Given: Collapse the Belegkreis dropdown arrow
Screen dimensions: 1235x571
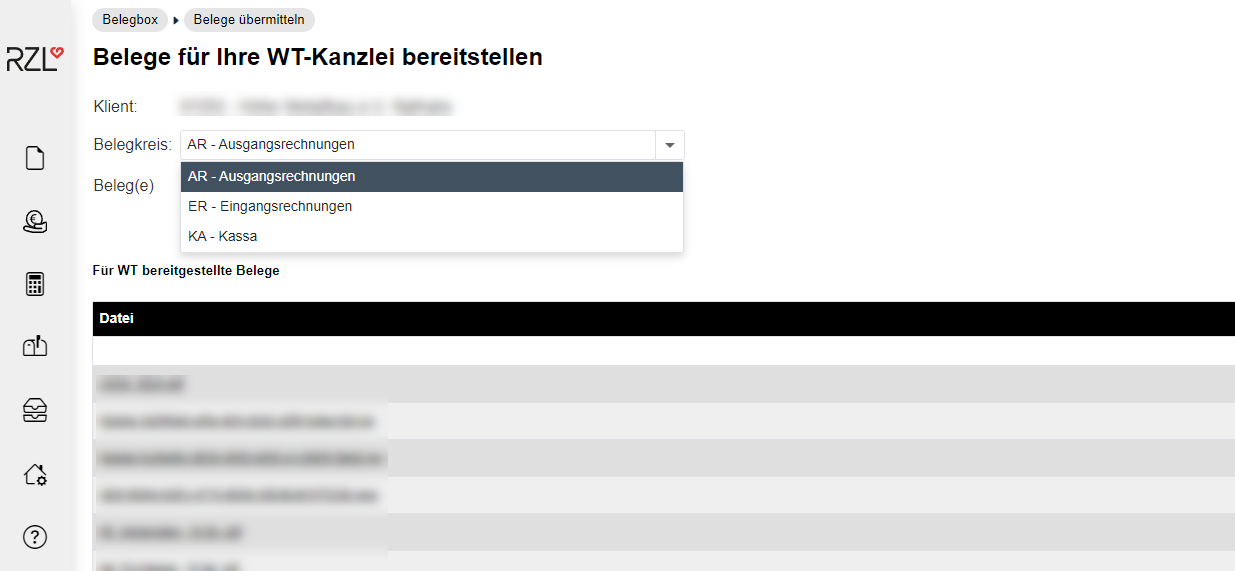Looking at the screenshot, I should point(669,145).
